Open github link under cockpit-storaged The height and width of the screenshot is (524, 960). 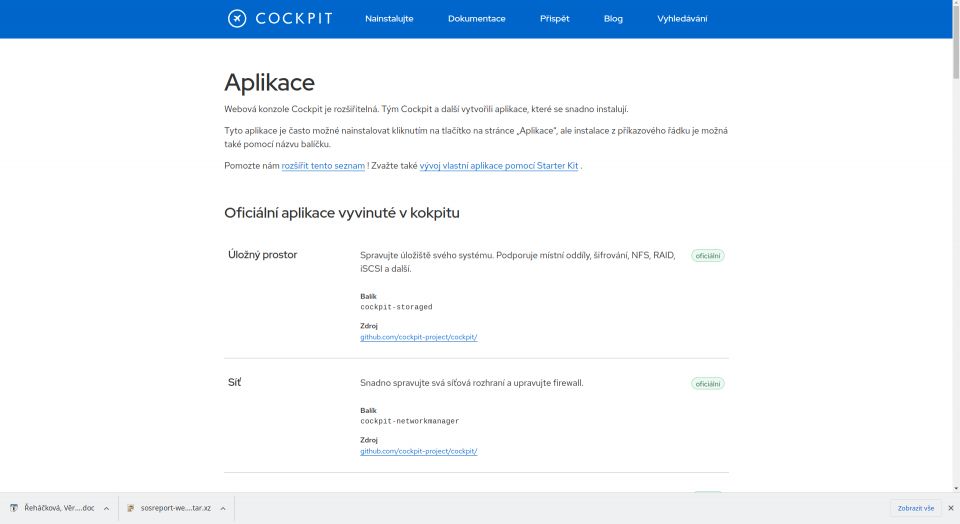pyautogui.click(x=418, y=337)
